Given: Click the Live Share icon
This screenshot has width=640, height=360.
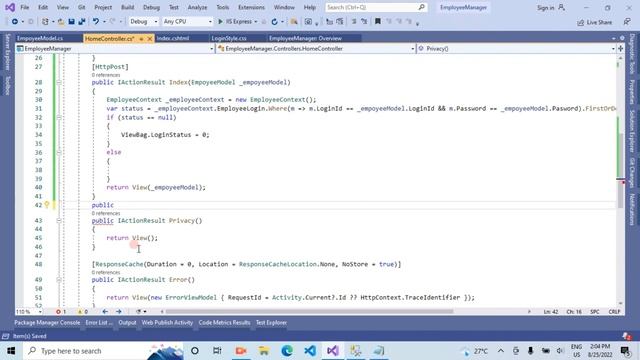Looking at the screenshot, I should [x=581, y=22].
